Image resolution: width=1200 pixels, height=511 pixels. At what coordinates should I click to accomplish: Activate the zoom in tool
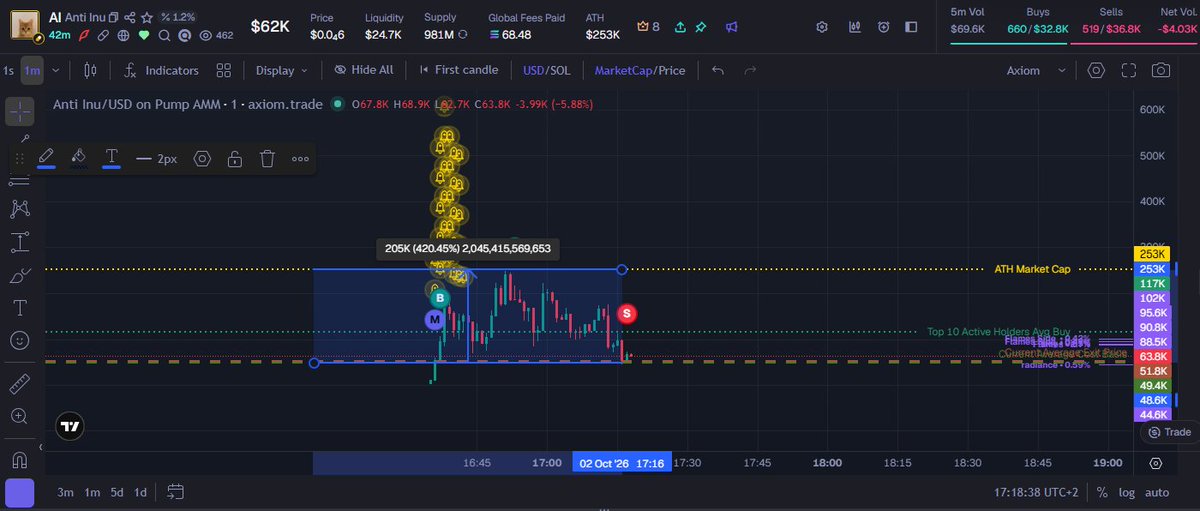pos(20,416)
